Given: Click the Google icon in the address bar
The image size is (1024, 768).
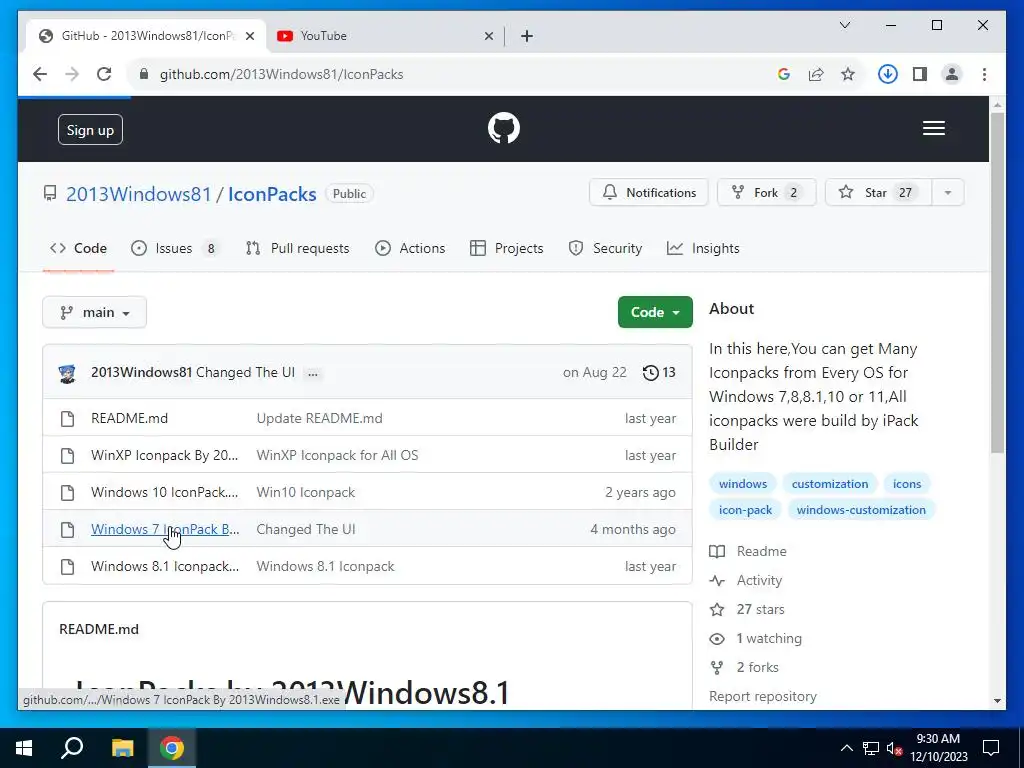Looking at the screenshot, I should (784, 74).
